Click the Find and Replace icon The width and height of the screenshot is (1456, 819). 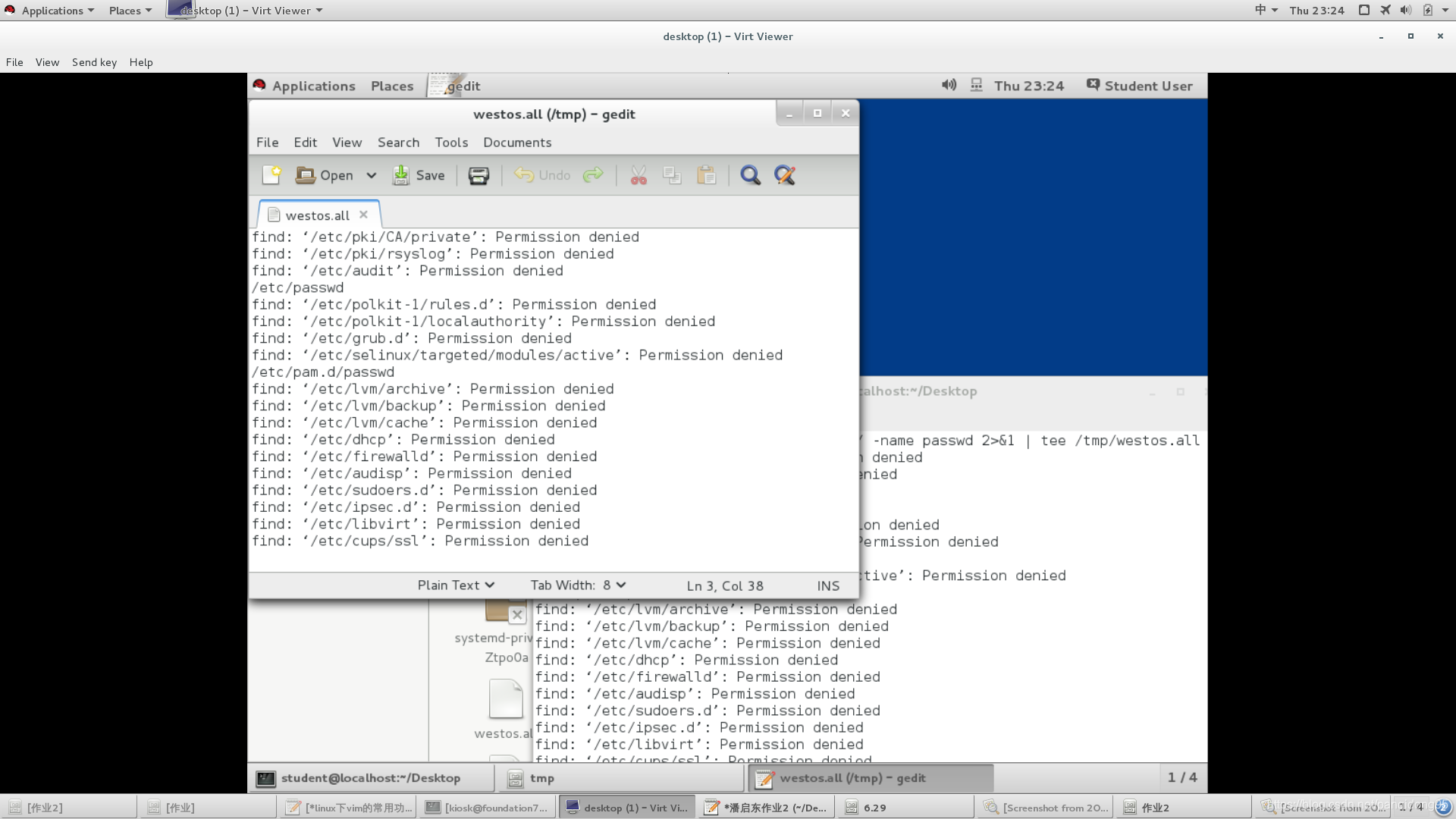[785, 175]
